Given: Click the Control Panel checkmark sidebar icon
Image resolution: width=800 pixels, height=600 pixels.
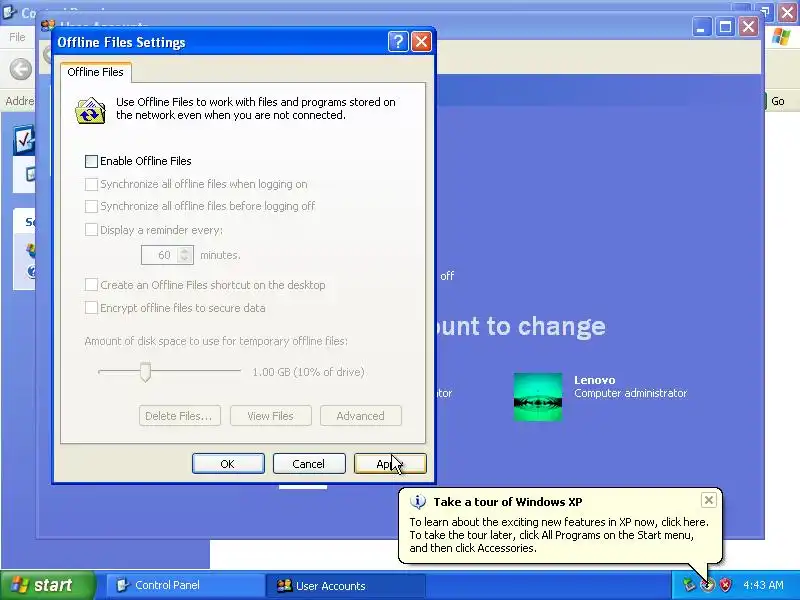Looking at the screenshot, I should [24, 140].
